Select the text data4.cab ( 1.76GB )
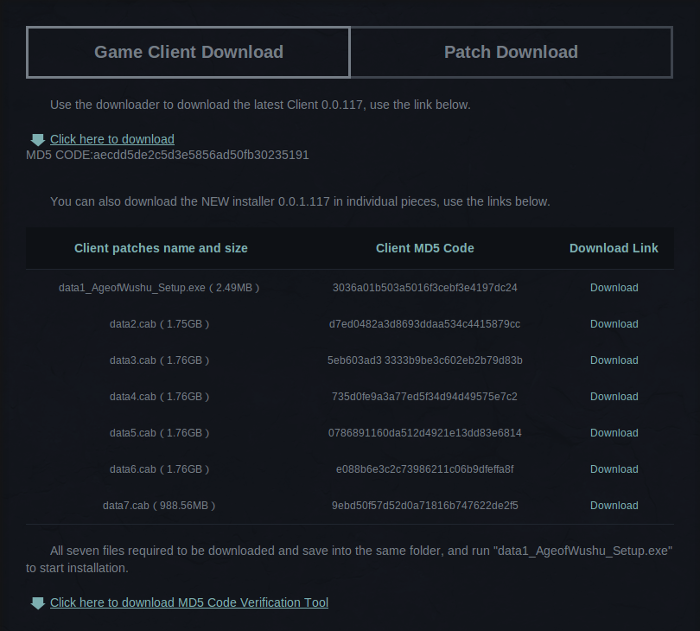700x631 pixels. point(159,397)
